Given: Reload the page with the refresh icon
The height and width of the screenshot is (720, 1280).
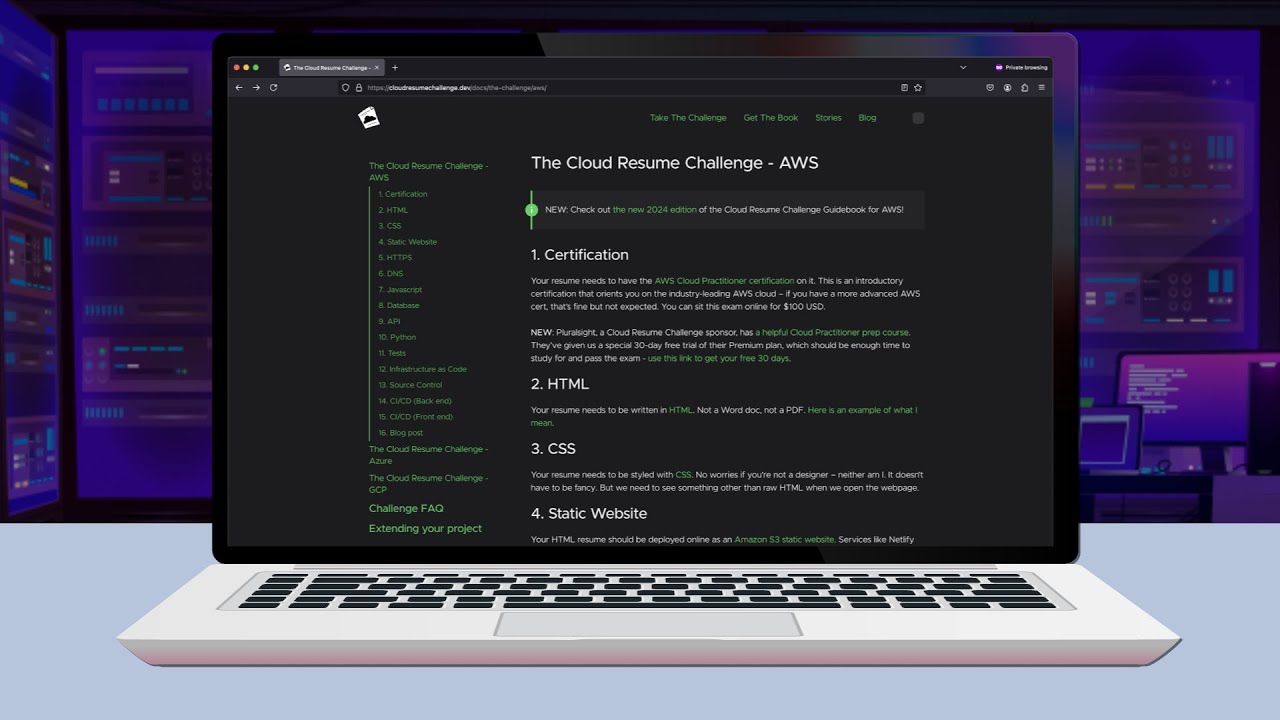Looking at the screenshot, I should coord(273,88).
